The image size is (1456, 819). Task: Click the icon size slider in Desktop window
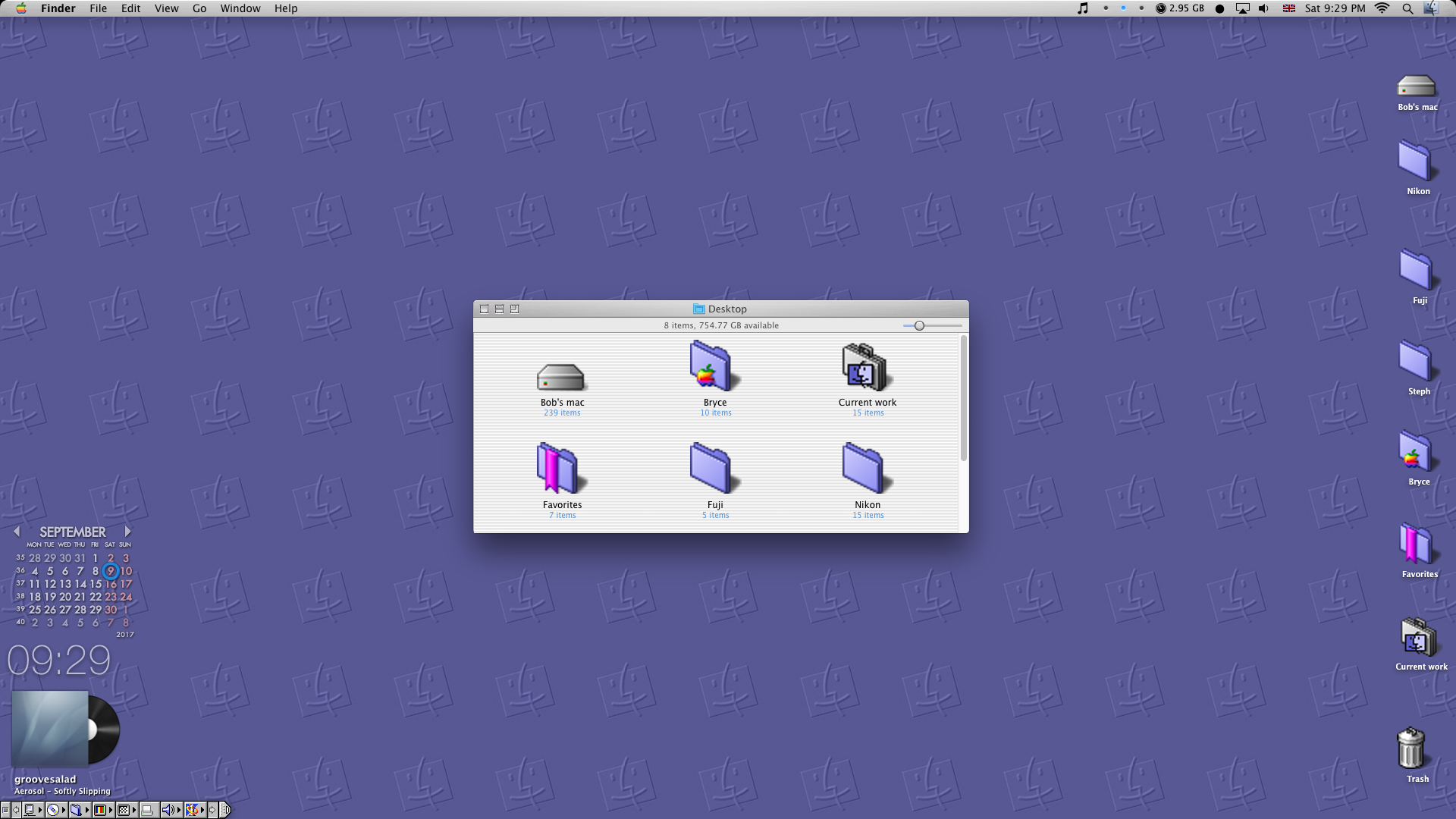pos(919,325)
